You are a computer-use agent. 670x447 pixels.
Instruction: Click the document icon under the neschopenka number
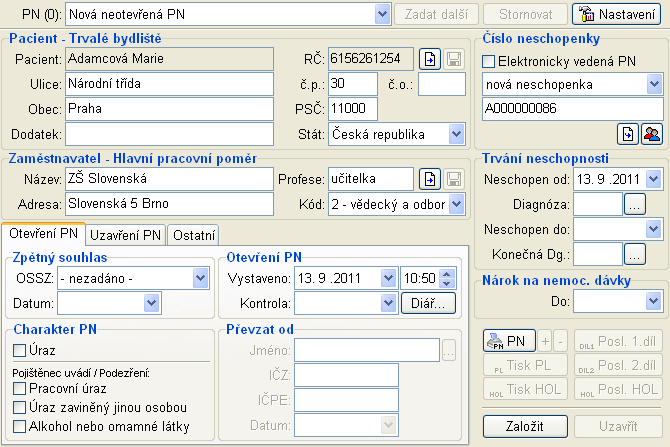[629, 134]
